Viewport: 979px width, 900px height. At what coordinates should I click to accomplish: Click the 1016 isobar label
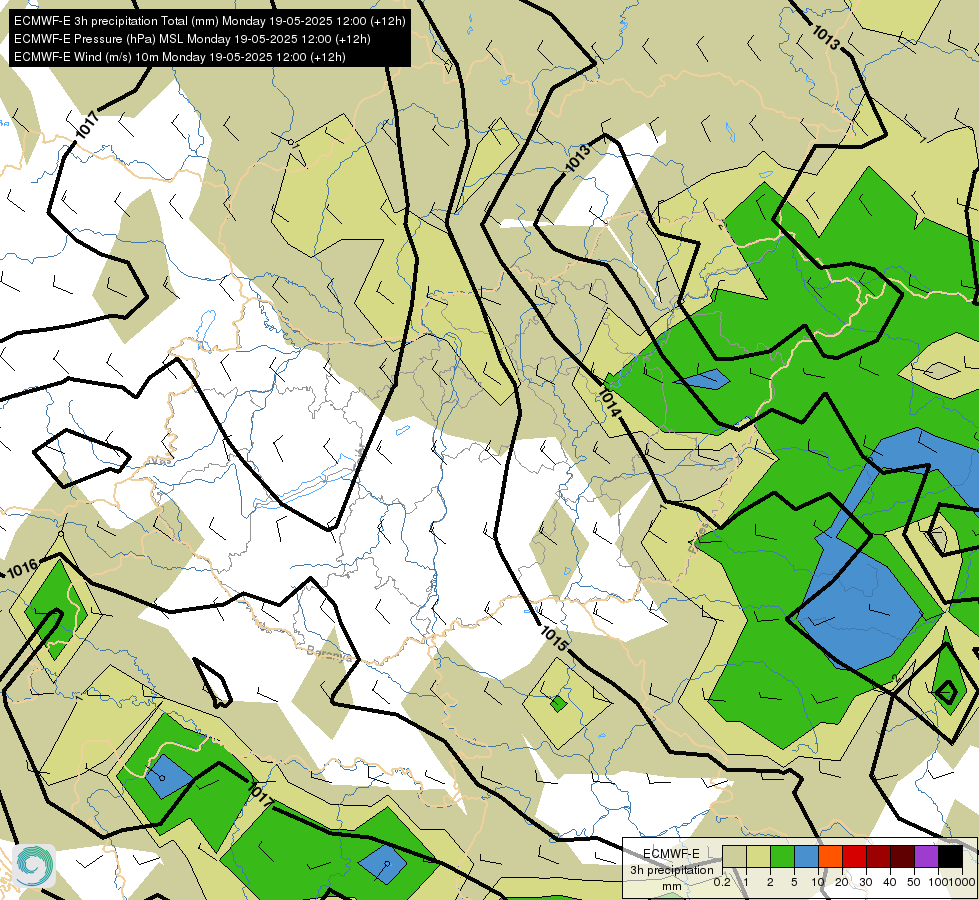22,568
